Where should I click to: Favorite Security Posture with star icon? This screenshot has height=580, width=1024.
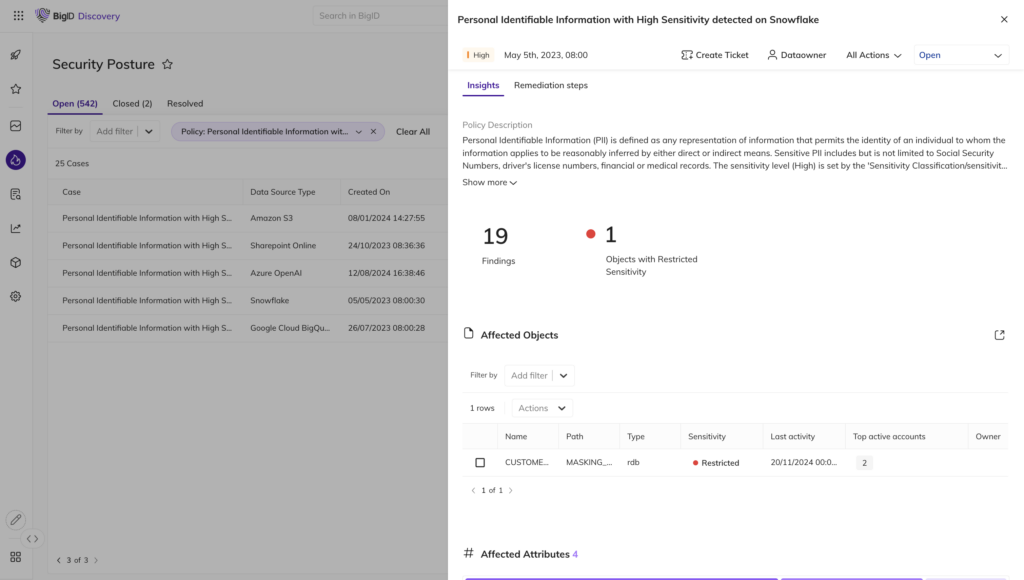(168, 64)
